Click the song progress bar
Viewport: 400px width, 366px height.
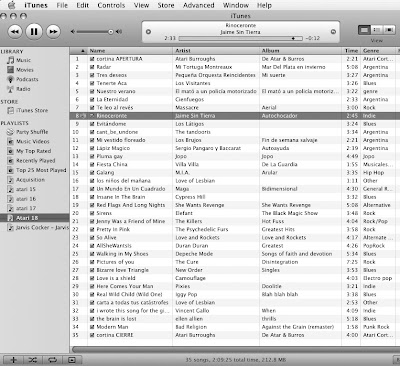point(240,38)
